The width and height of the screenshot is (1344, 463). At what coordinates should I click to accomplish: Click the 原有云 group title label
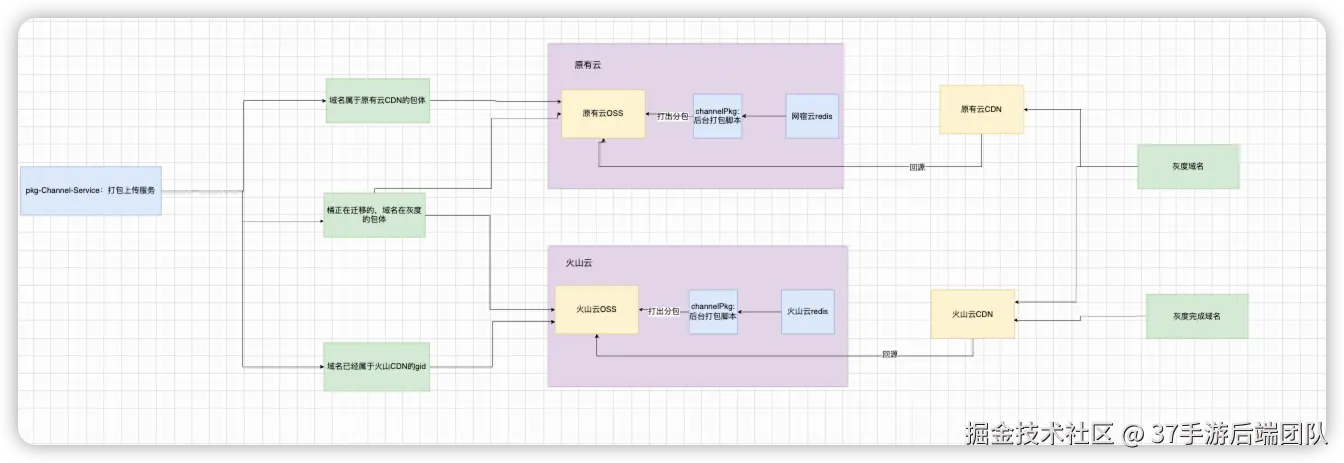click(587, 64)
